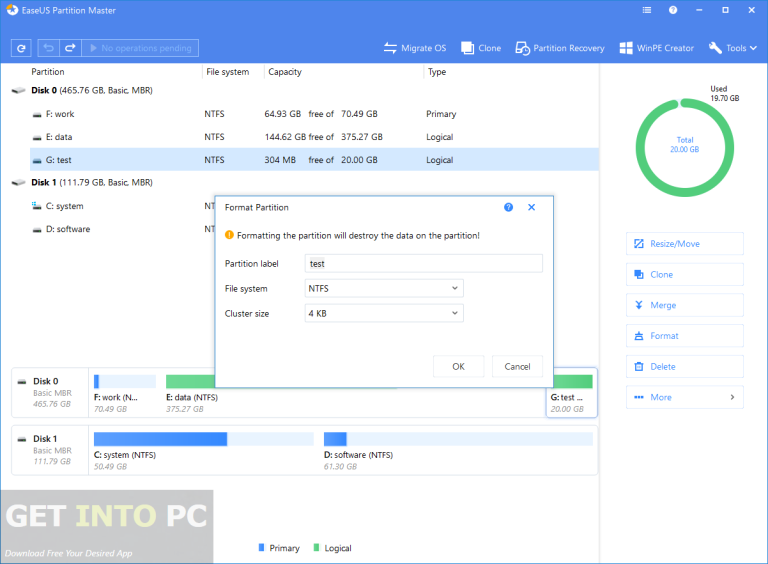768x564 pixels.
Task: Click the refresh icon in toolbar
Action: pos(21,48)
